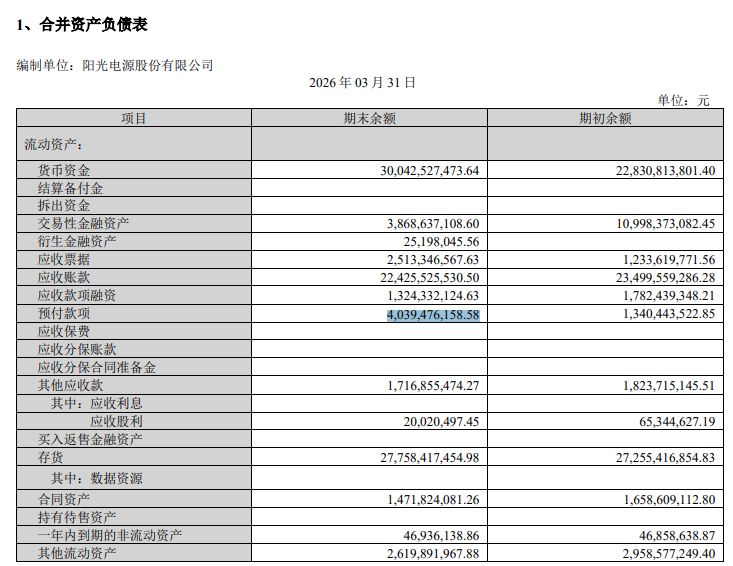Image resolution: width=733 pixels, height=566 pixels.
Task: Click the 存货 row label
Action: (x=51, y=457)
